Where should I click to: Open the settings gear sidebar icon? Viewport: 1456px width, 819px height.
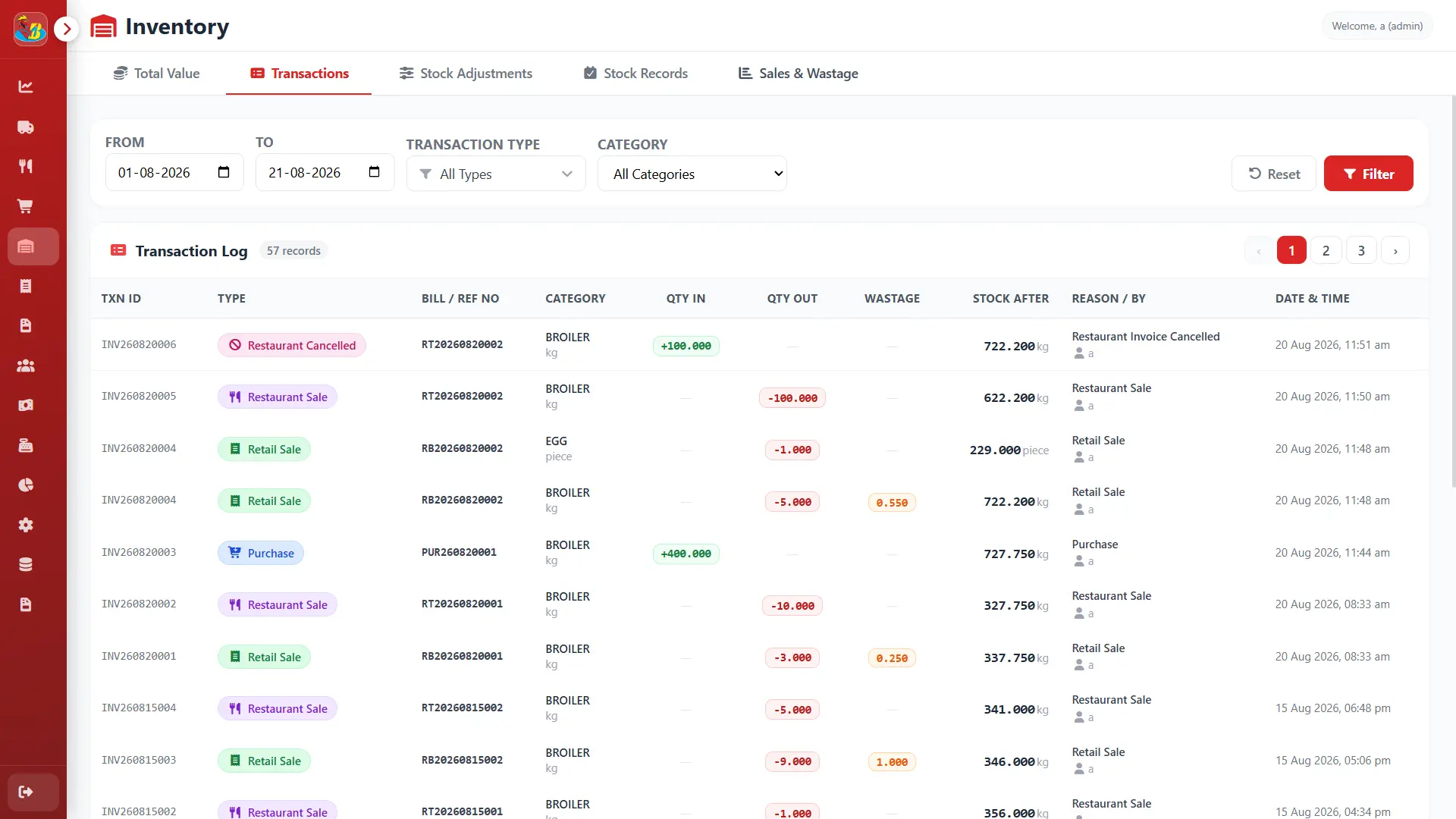[x=26, y=525]
